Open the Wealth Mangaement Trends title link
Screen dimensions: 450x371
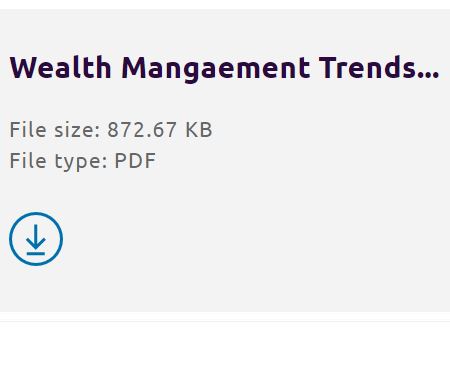224,68
